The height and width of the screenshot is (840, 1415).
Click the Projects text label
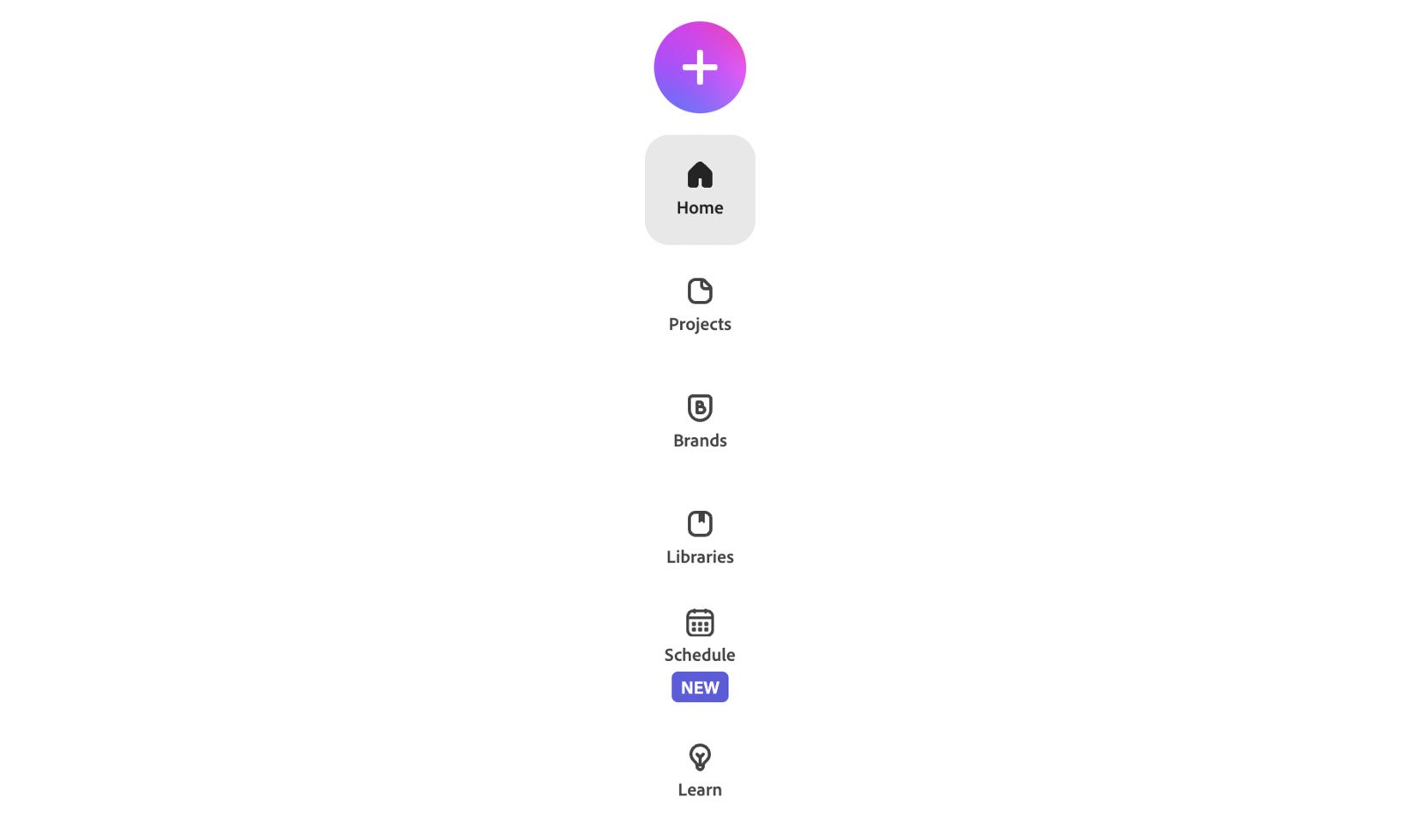(x=700, y=324)
